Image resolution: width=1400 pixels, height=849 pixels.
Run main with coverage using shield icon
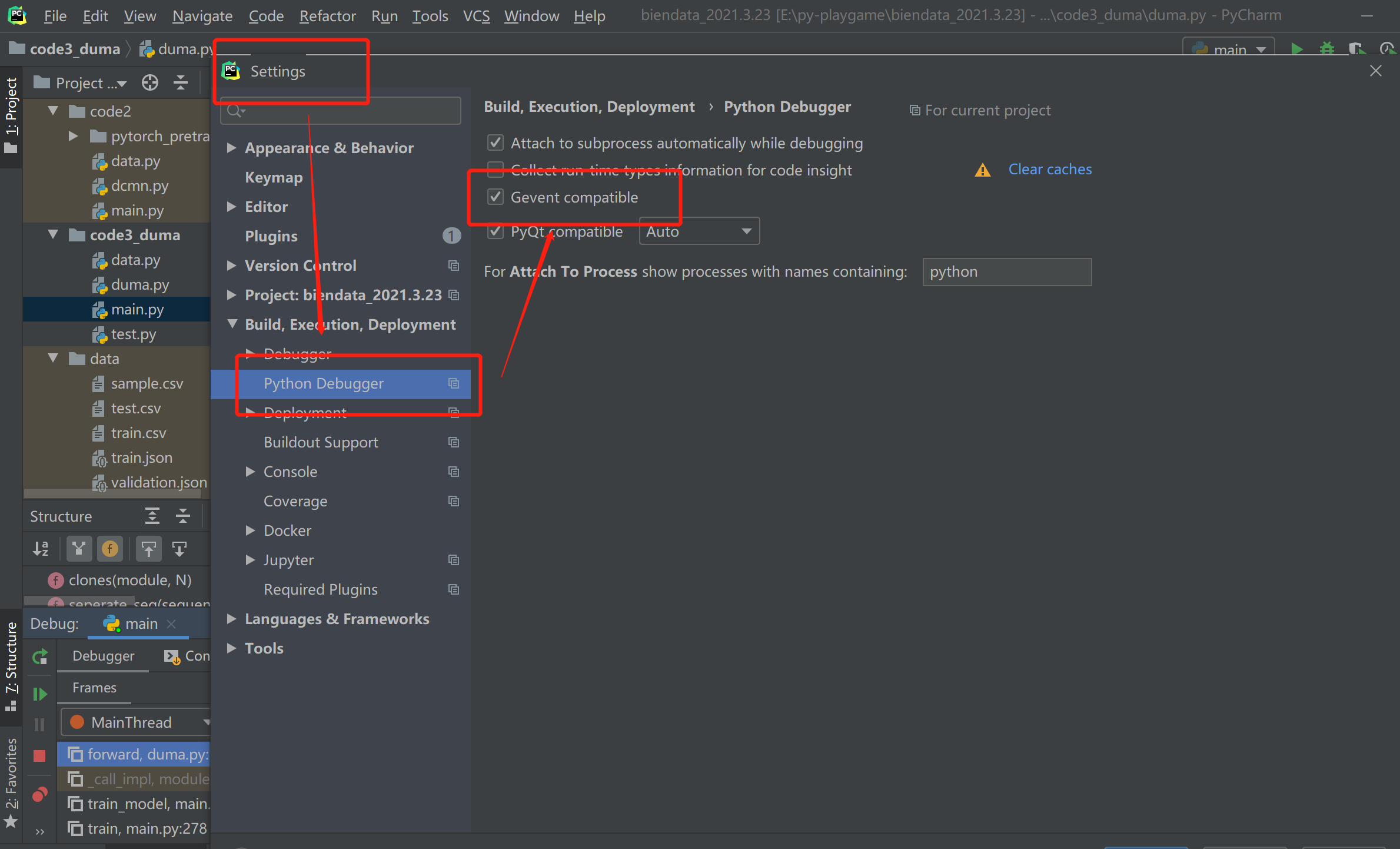click(x=1357, y=49)
